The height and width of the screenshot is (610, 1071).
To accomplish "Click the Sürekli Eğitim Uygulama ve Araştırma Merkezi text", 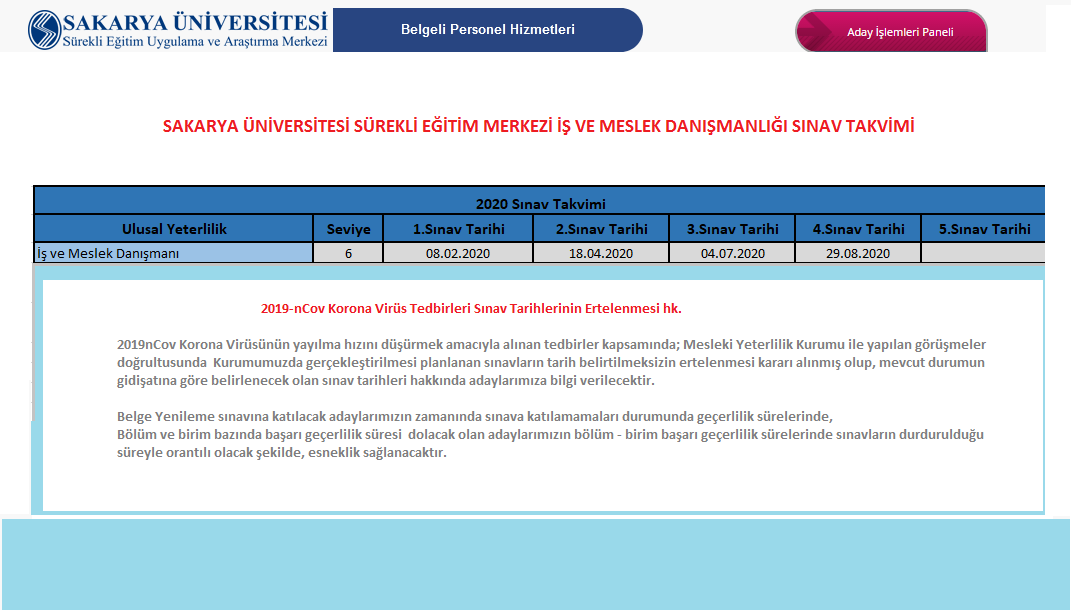I will tap(195, 42).
